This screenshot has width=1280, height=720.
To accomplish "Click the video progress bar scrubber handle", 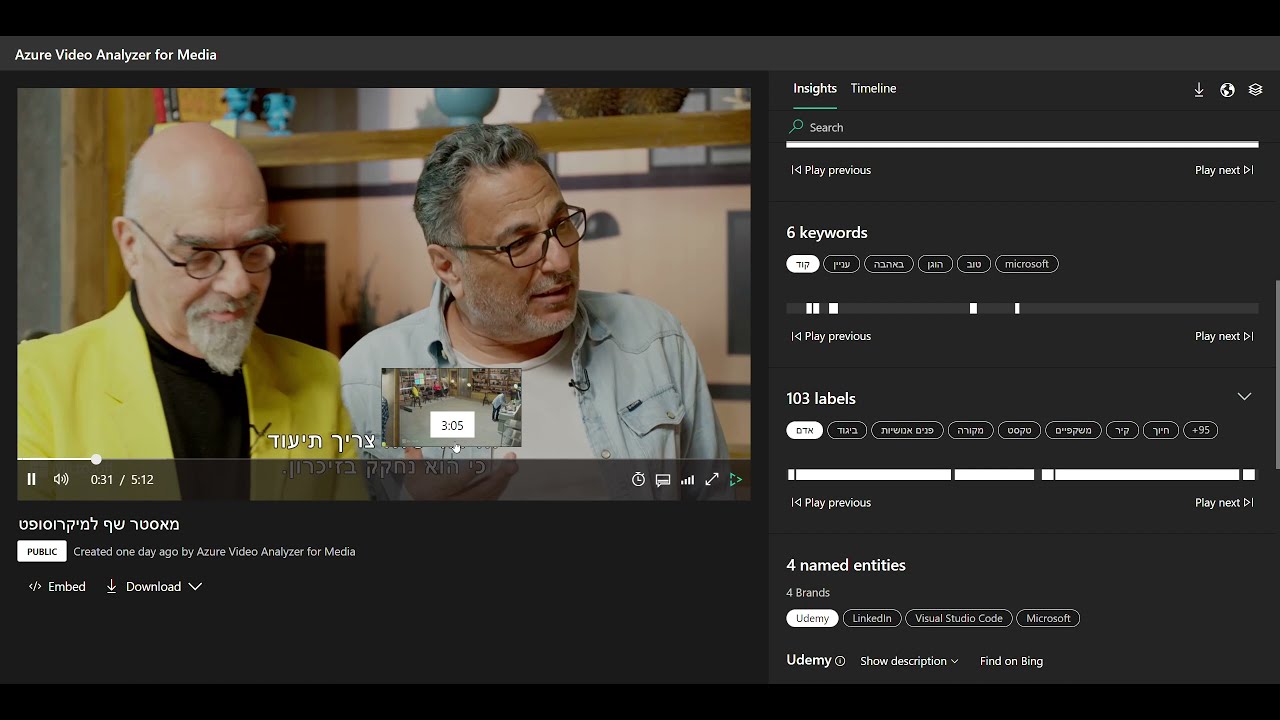I will (x=96, y=459).
